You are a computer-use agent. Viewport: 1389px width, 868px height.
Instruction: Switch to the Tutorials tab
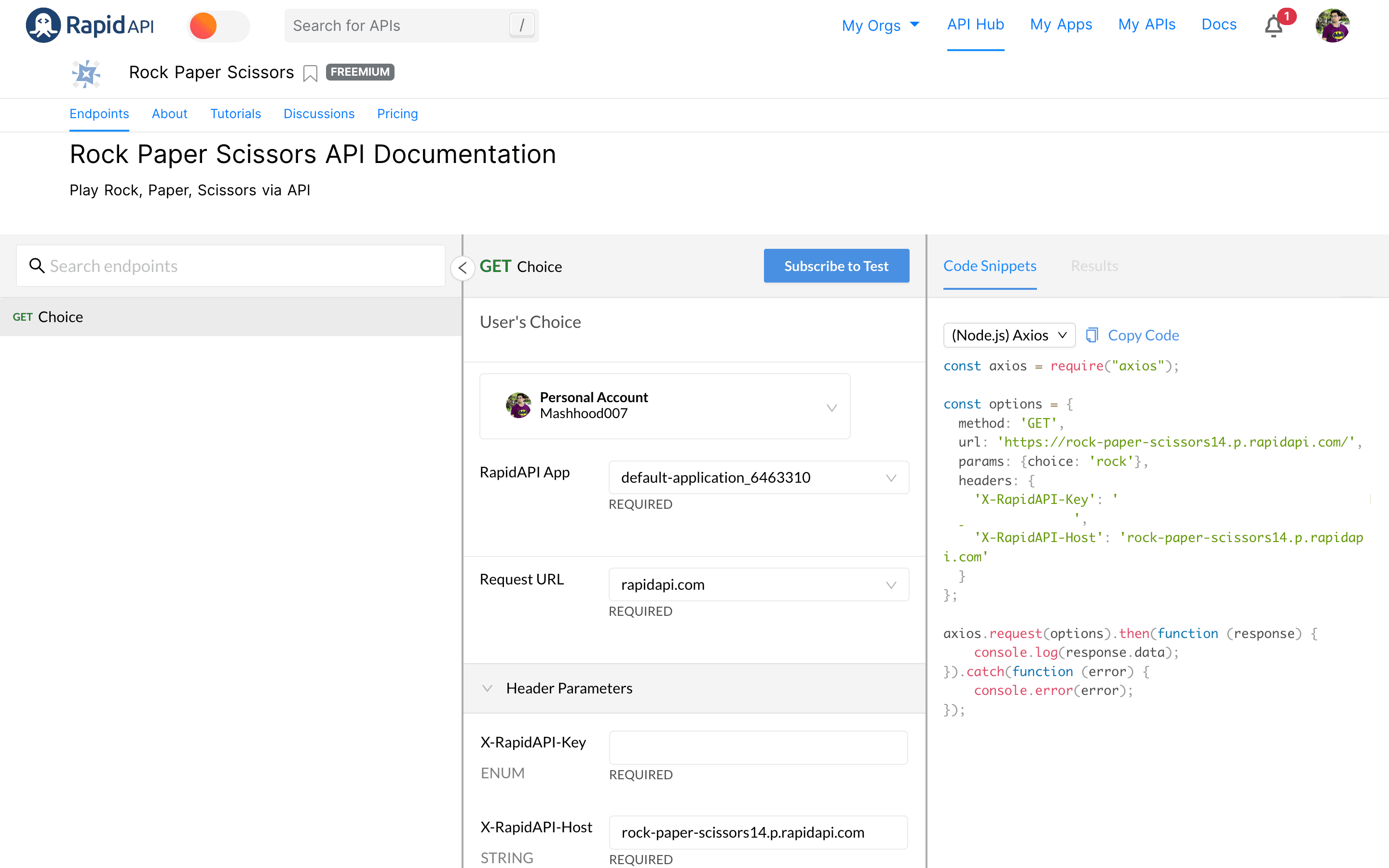pos(235,114)
